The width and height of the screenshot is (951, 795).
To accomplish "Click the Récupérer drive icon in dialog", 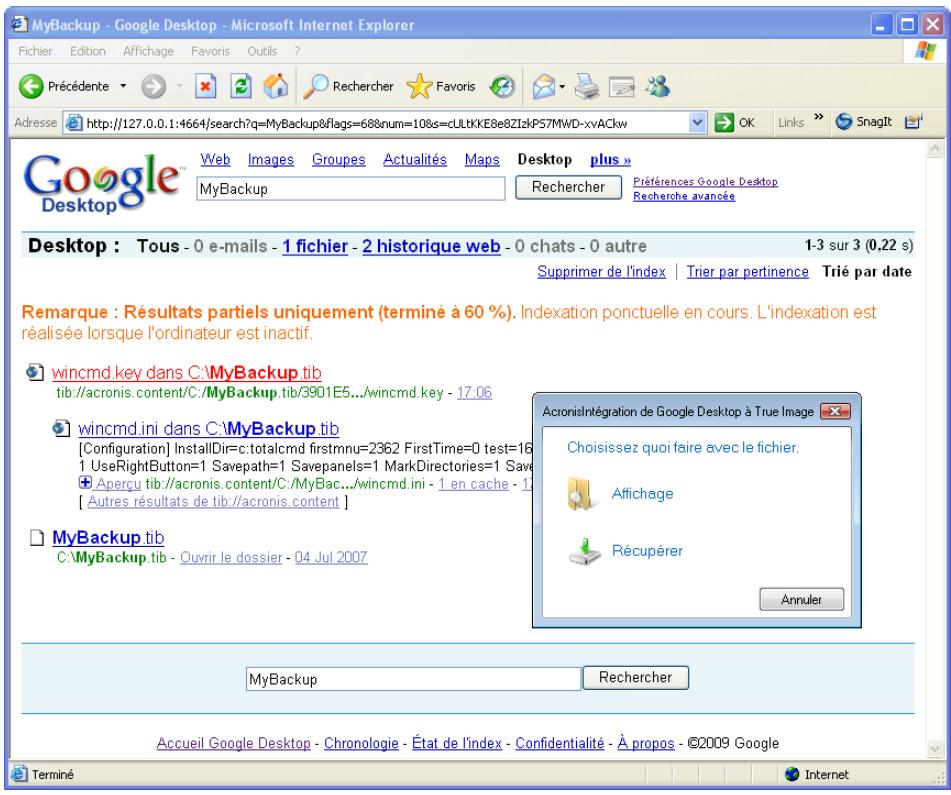I will (585, 551).
